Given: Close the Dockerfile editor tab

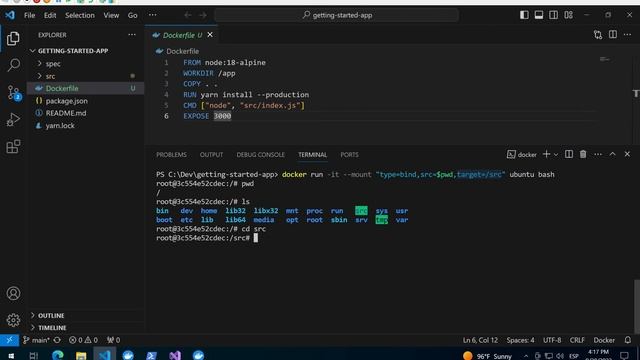Looking at the screenshot, I should (x=210, y=35).
